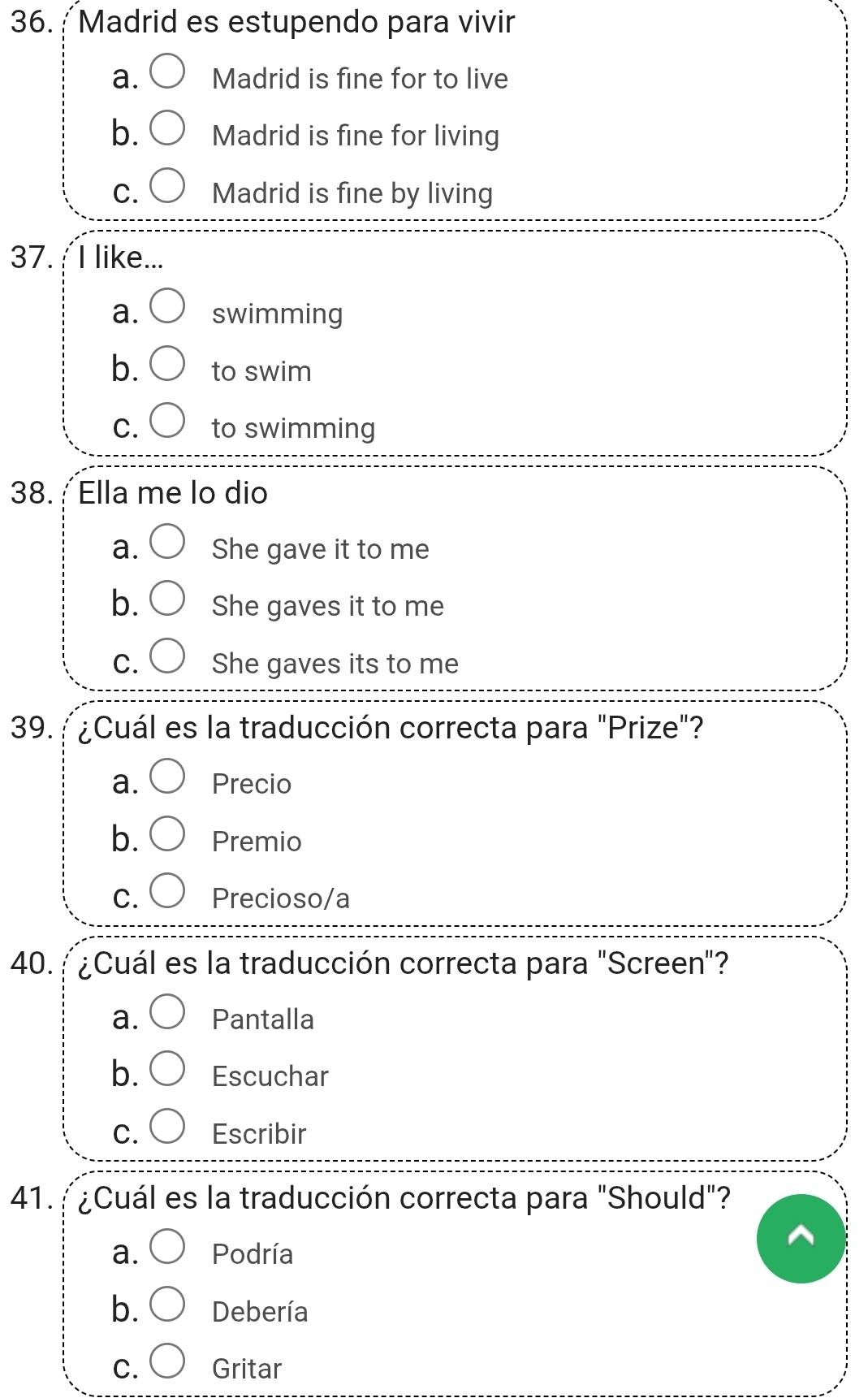Pick "Gritar" answer option
This screenshot has height=1398, width=868.
[x=168, y=1360]
